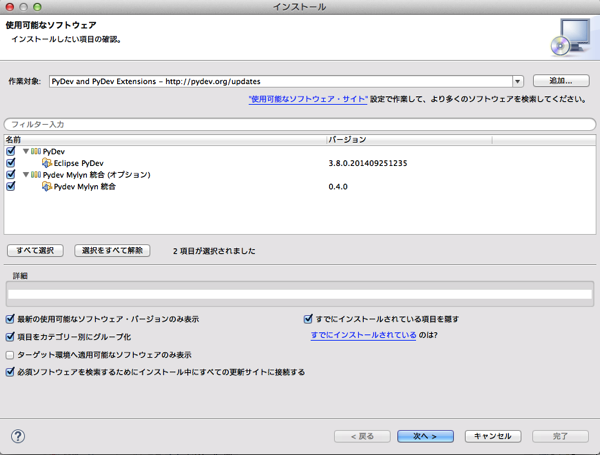Click the Pydev Mylyn 統合 feature icon

click(47, 186)
